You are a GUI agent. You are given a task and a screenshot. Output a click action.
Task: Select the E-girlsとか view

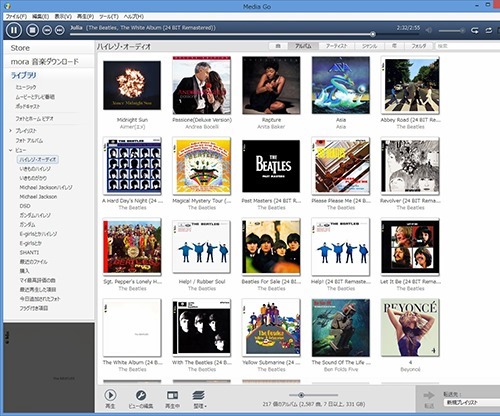coord(31,243)
